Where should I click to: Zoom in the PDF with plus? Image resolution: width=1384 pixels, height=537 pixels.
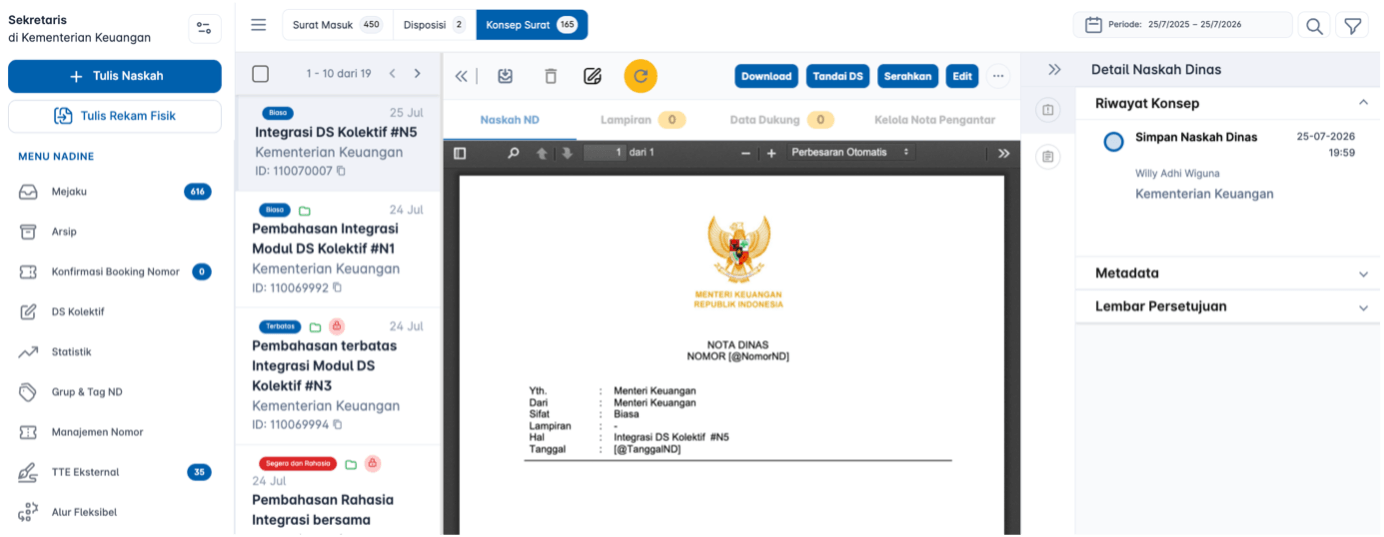tap(771, 153)
